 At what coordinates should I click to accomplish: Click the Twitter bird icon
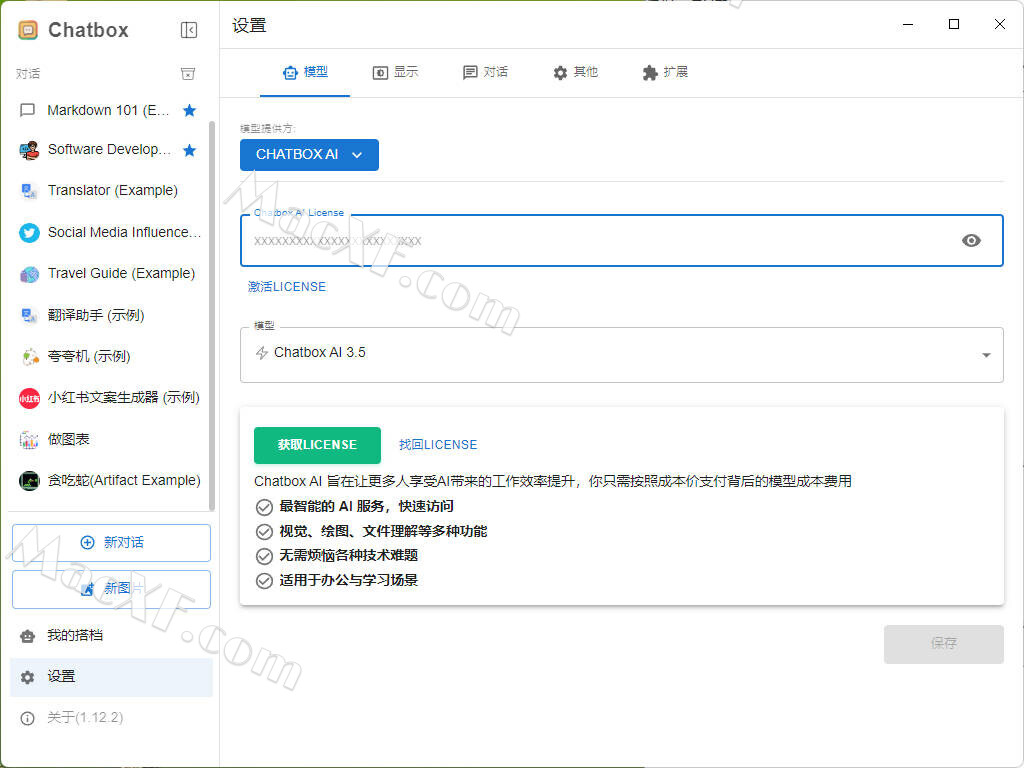point(29,232)
